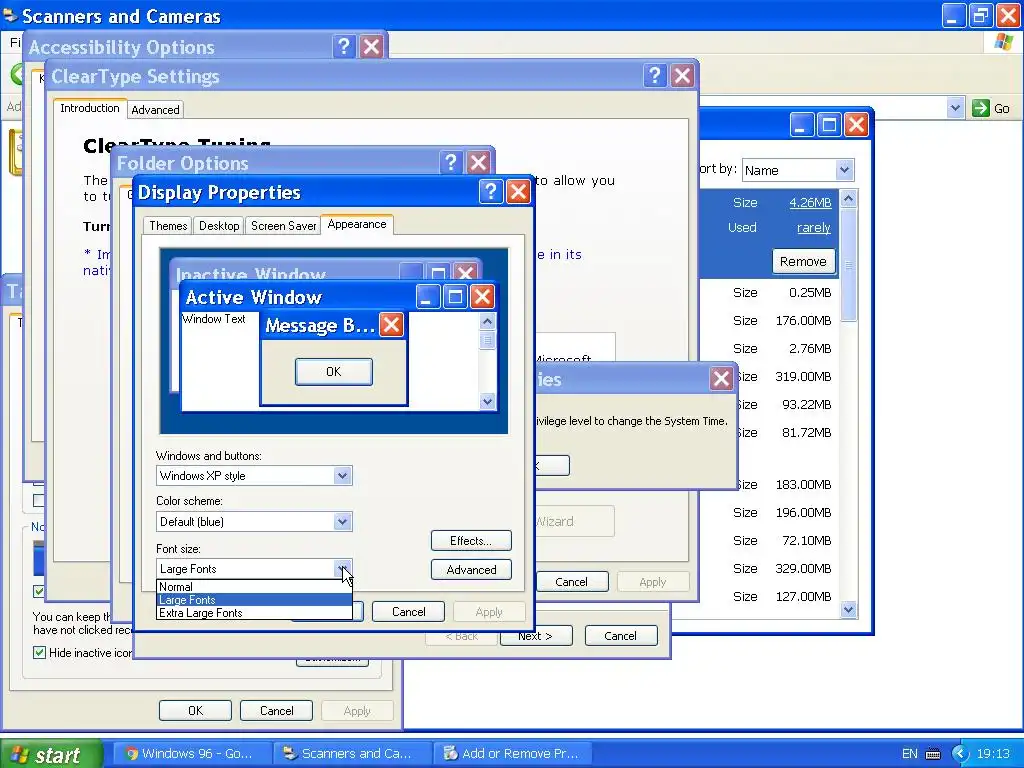The image size is (1024, 768).
Task: Click the tray expand arrow near the clock
Action: coord(959,754)
